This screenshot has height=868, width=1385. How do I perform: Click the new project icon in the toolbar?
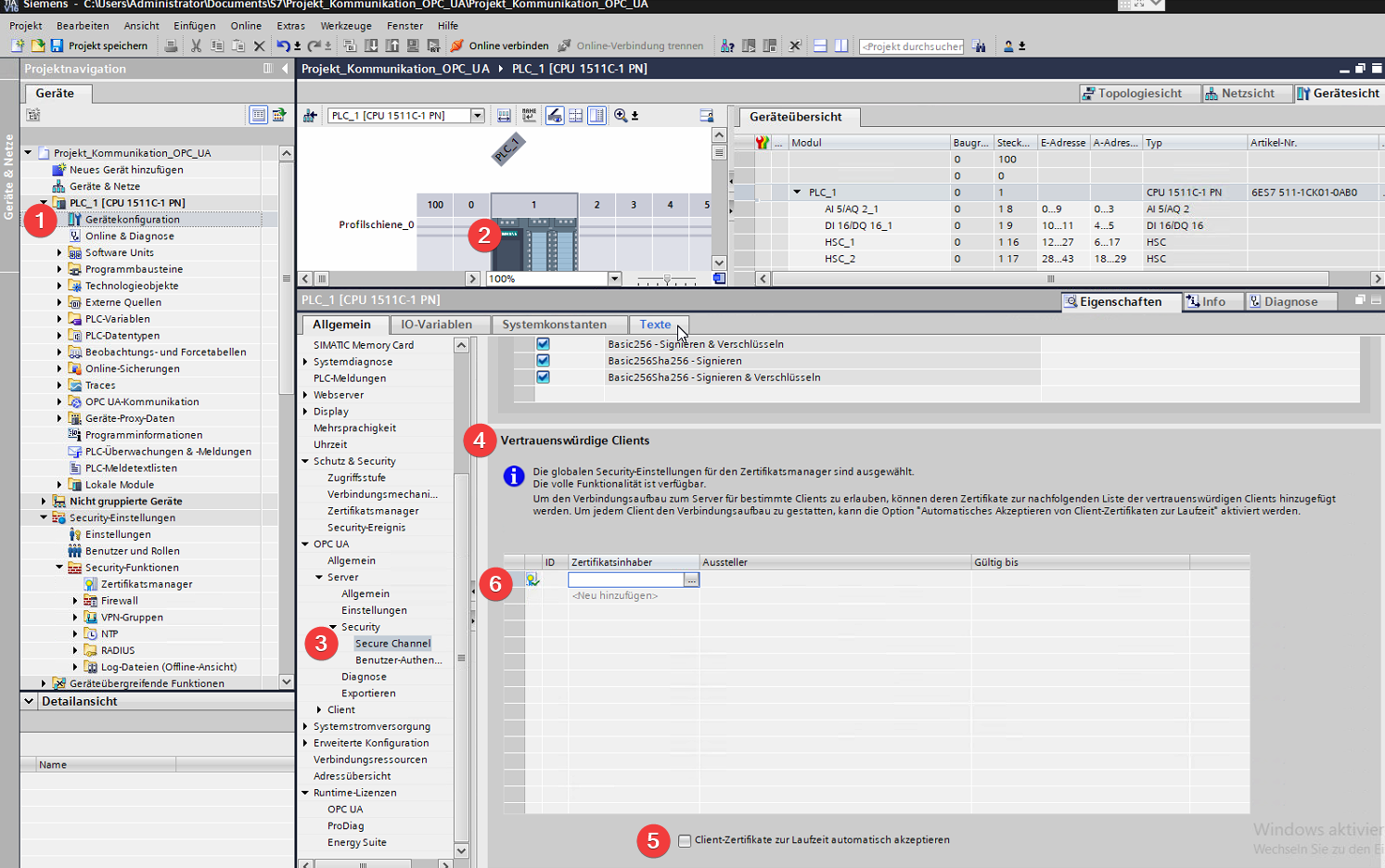click(x=18, y=45)
